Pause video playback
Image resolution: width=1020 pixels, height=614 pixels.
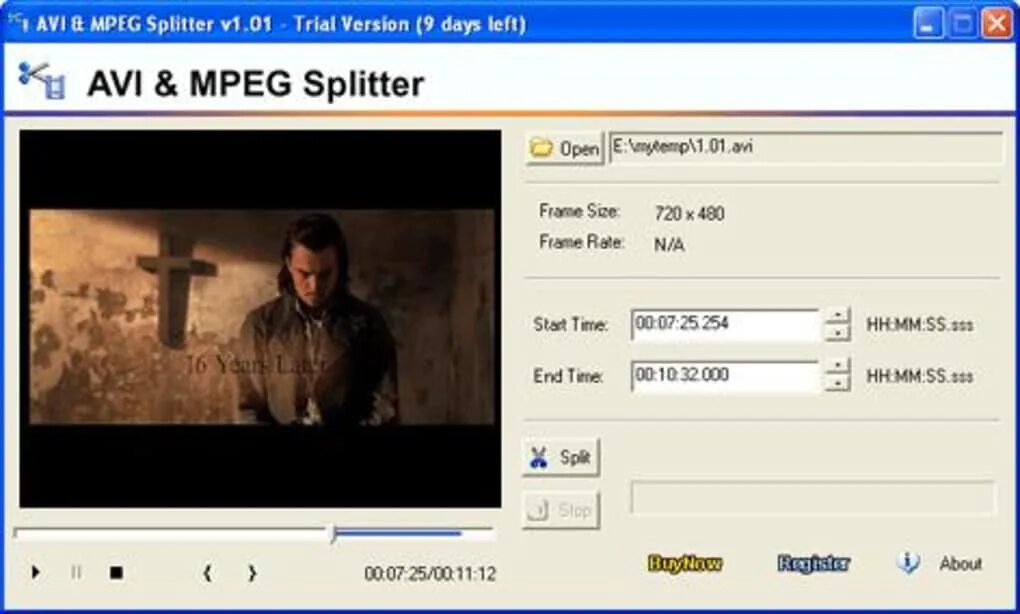pos(76,572)
